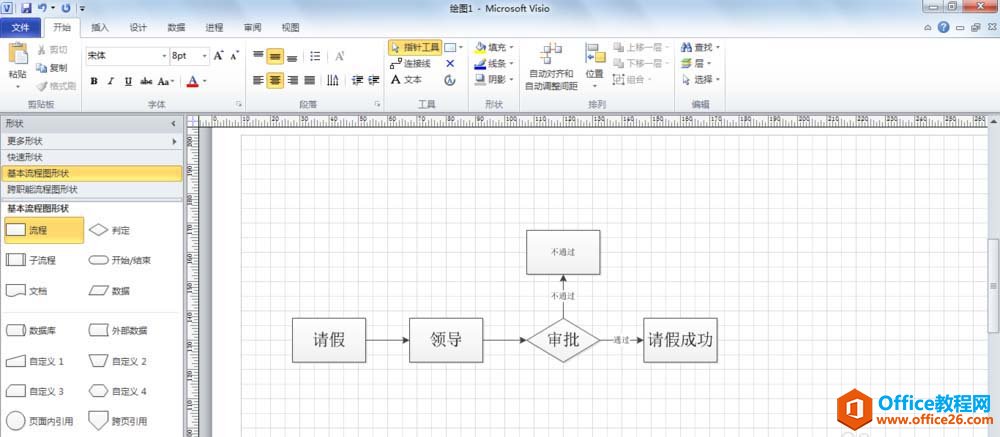Viewport: 1000px width, 437px height.
Task: Click the Save icon in quick access toolbar
Action: 26,8
